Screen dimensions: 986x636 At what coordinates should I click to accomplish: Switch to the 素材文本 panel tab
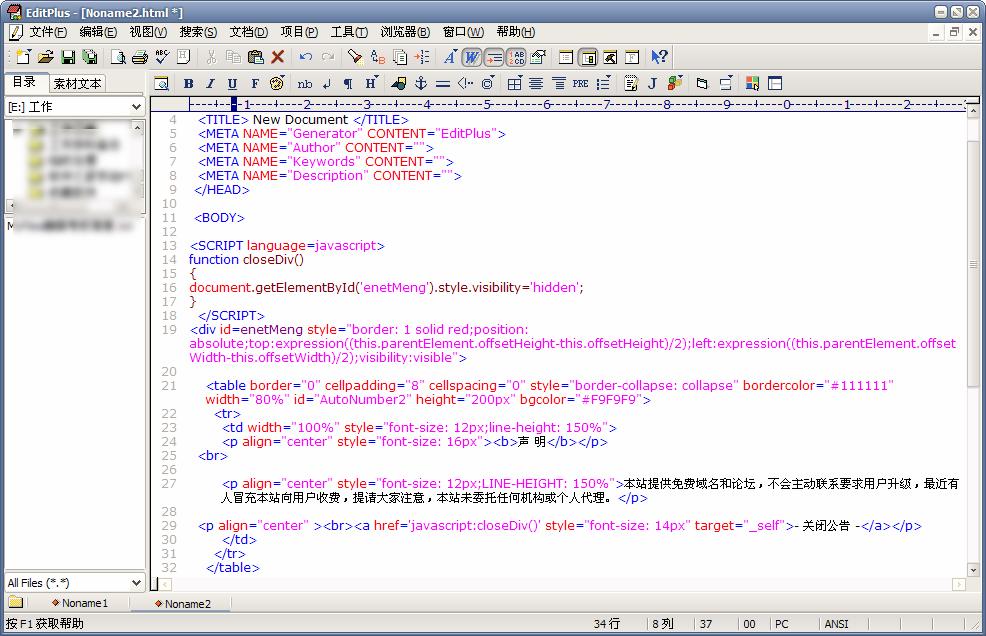pyautogui.click(x=77, y=83)
